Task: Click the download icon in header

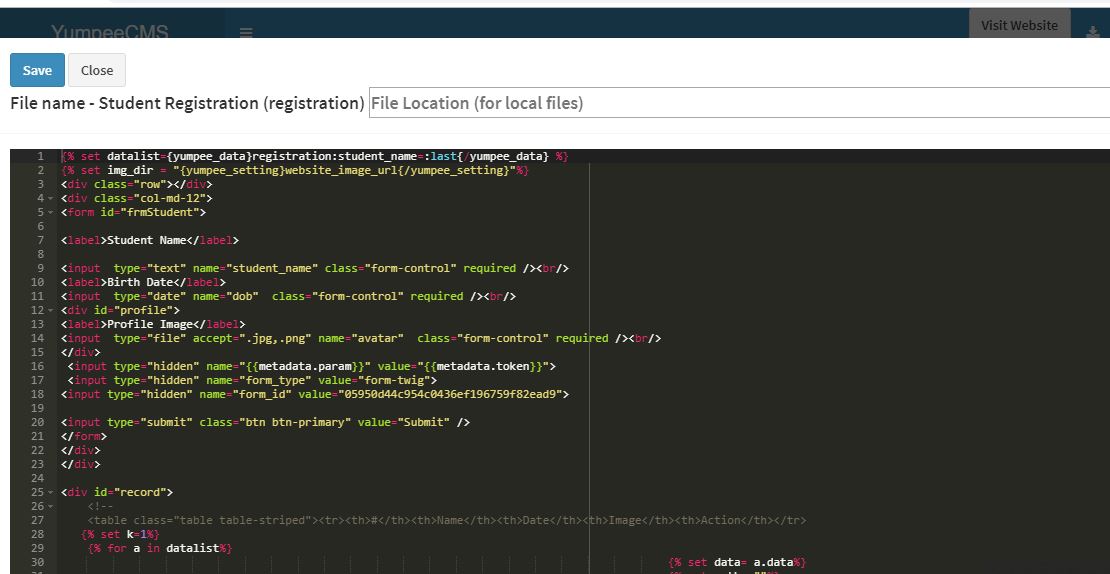Action: pos(1093,32)
